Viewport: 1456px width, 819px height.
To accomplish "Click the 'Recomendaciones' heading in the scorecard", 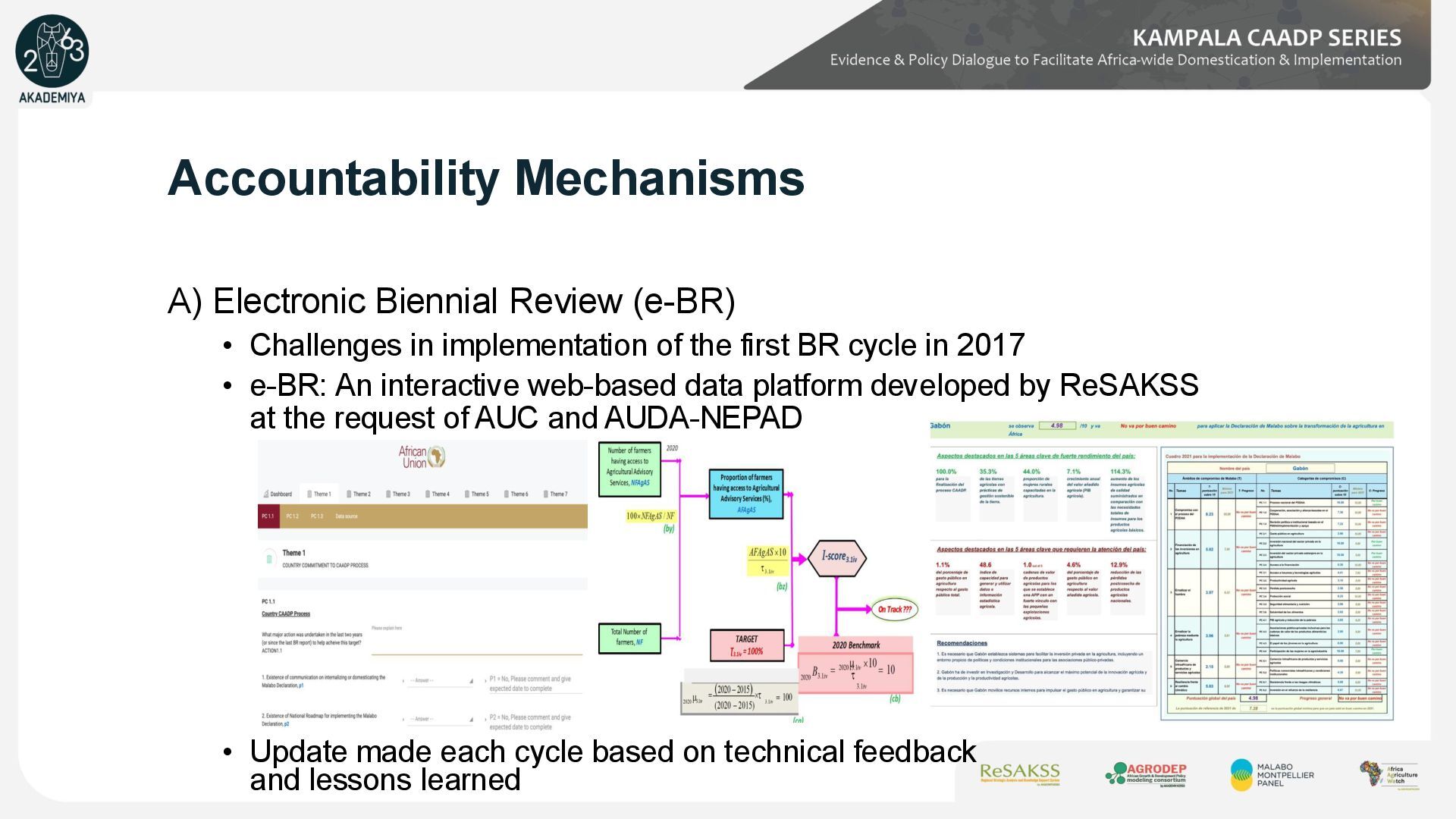I will 962,643.
